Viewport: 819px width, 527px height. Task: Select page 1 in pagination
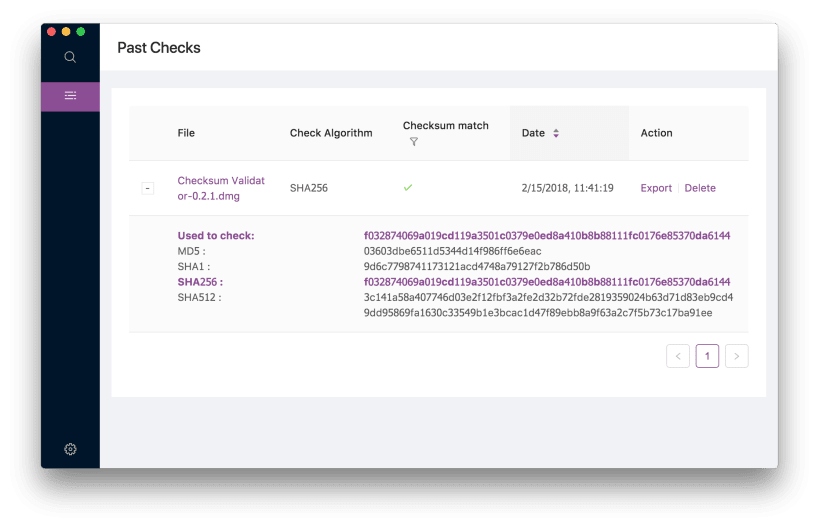click(707, 356)
